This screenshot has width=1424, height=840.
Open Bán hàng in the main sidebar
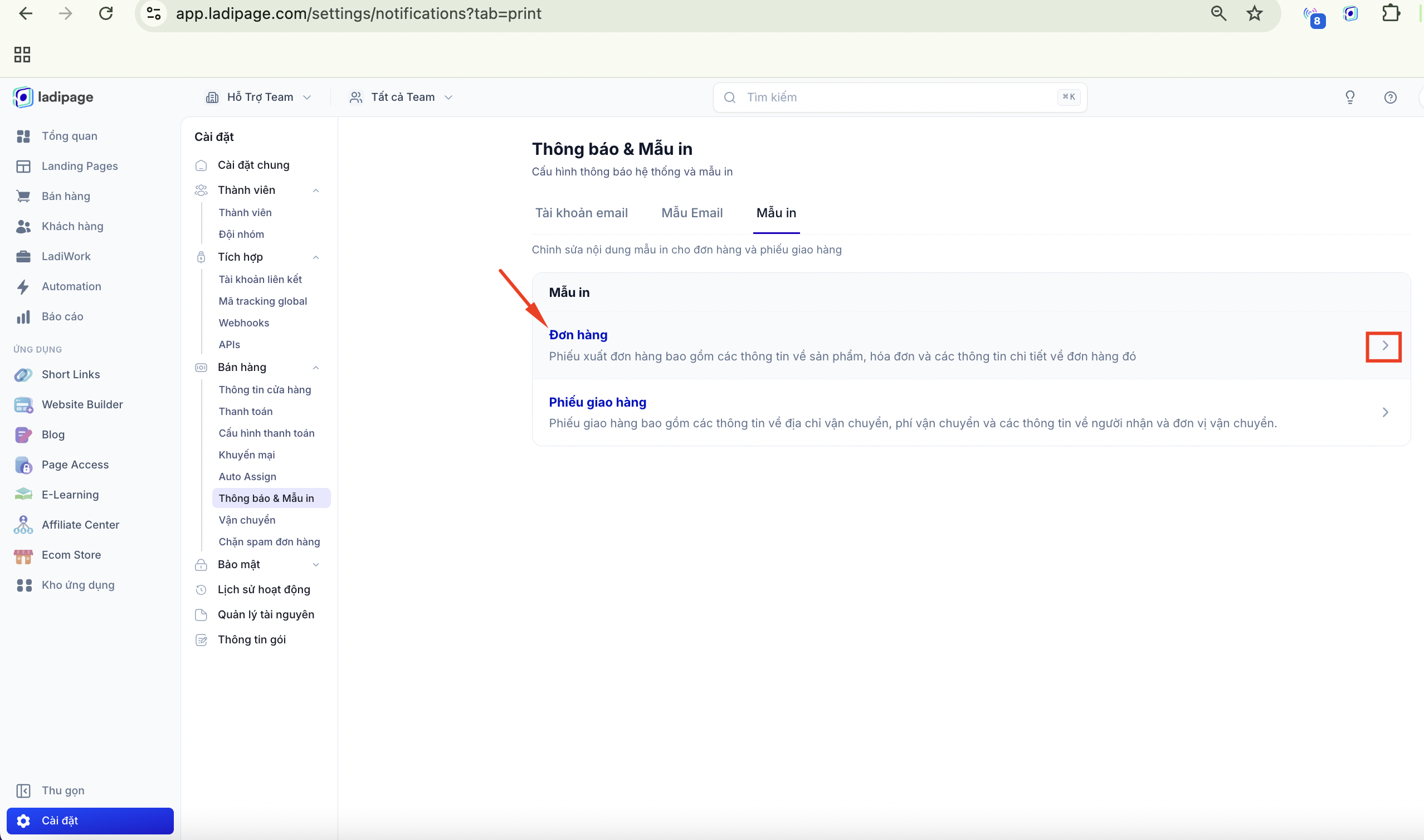tap(66, 196)
